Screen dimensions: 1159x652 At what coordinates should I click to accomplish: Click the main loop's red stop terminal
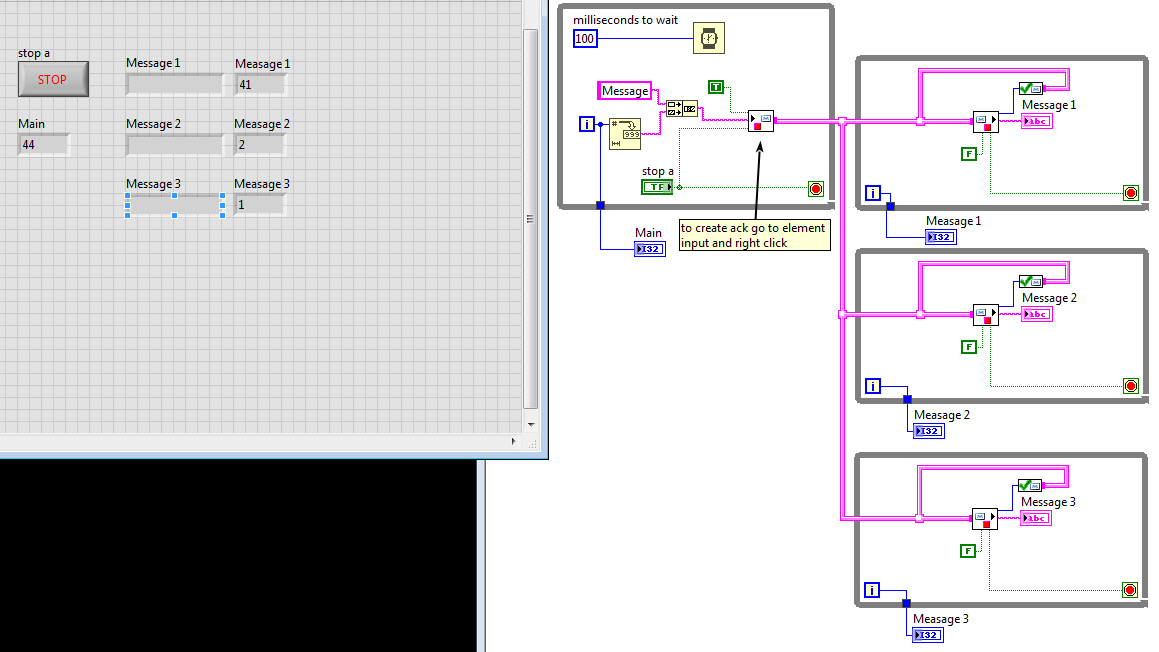815,188
